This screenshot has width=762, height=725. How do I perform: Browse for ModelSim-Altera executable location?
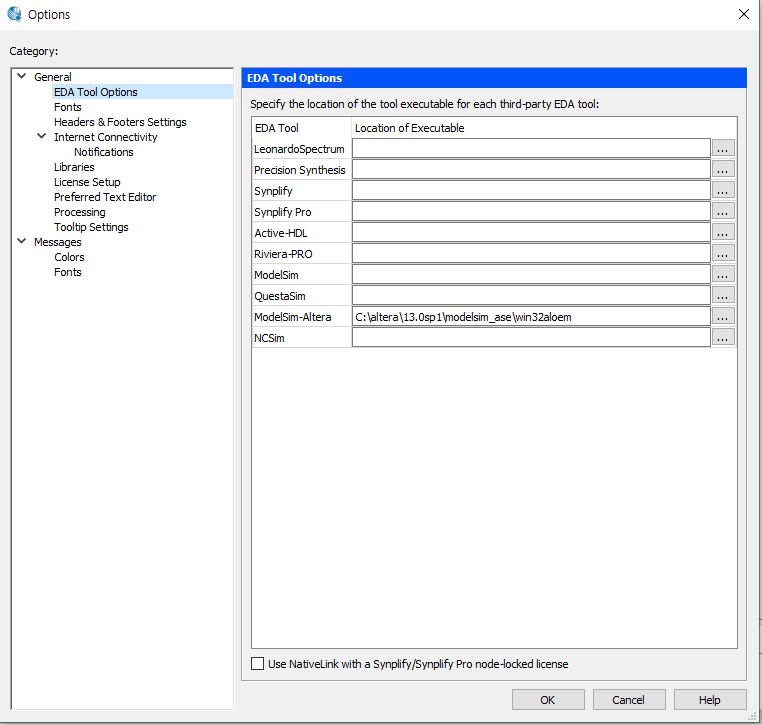pyautogui.click(x=723, y=316)
